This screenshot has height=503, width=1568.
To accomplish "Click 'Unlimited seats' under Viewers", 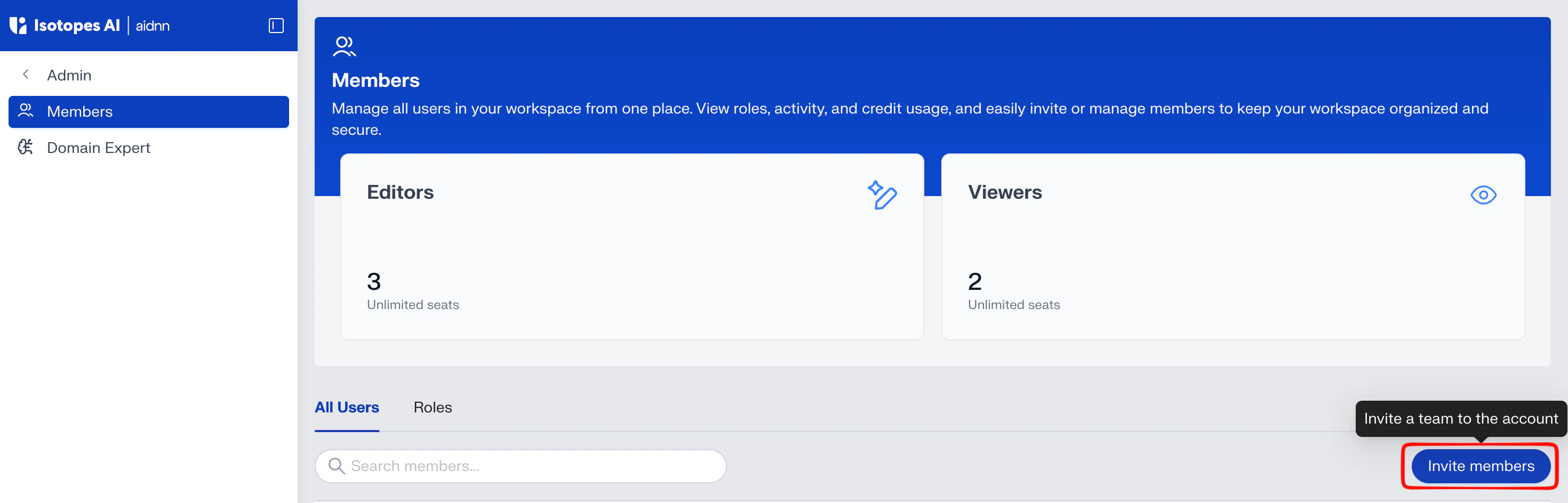I will tap(1013, 305).
